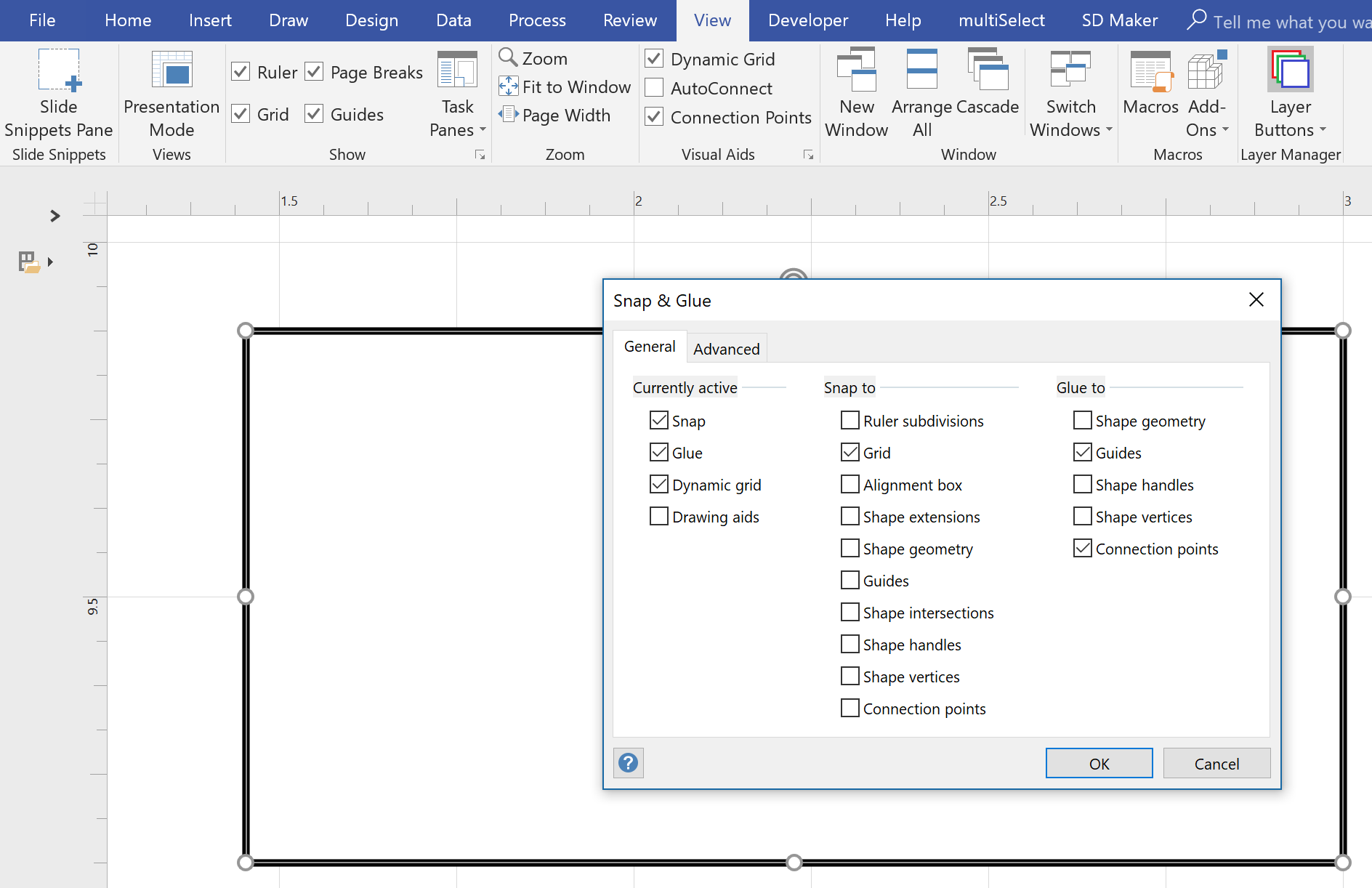Open the Snap & Glue help button
Screen dimensions: 1372x888
click(x=628, y=763)
